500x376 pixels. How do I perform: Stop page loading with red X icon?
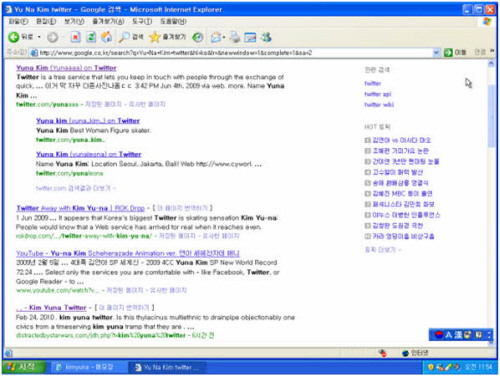[x=76, y=37]
